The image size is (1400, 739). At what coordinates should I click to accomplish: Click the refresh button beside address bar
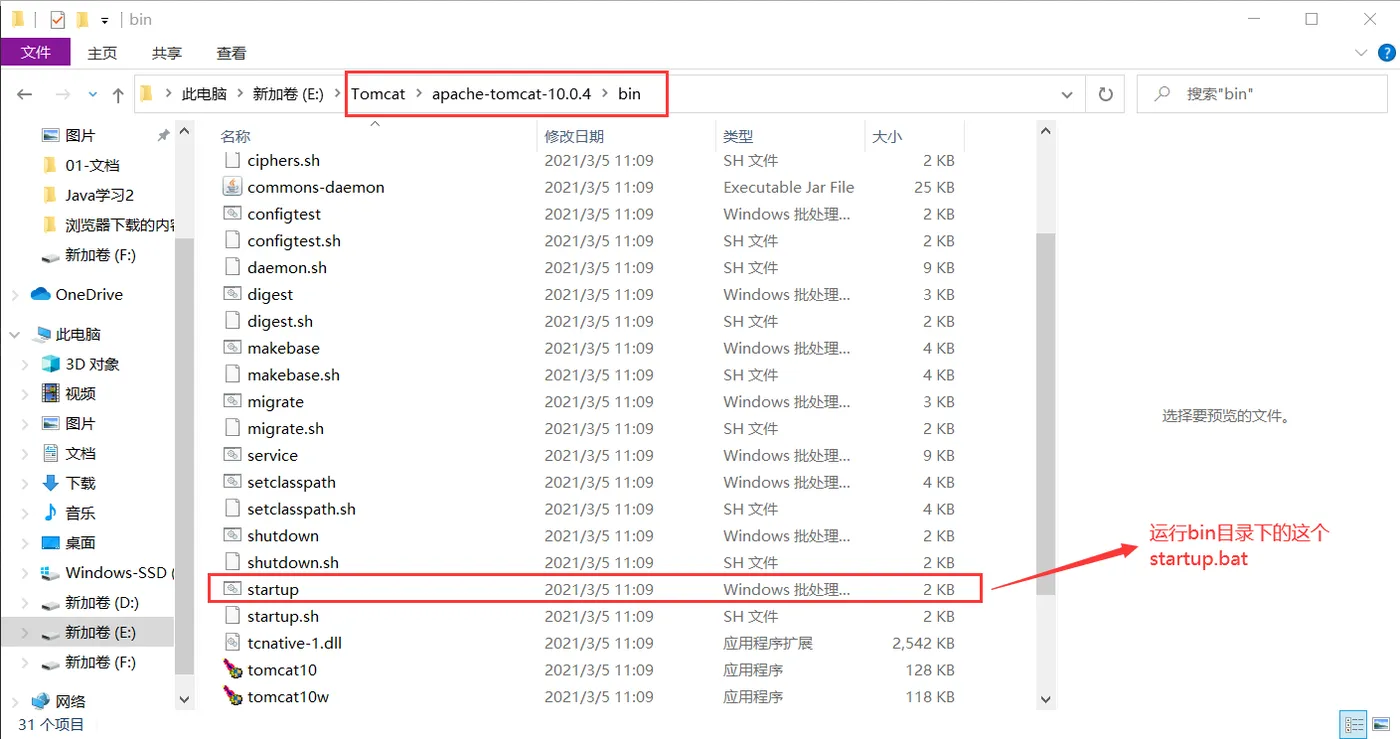click(x=1105, y=94)
